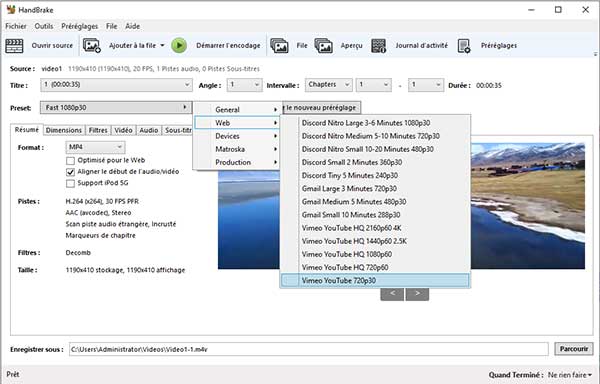Expand the Ajouter à la file dropdown arrow
The width and height of the screenshot is (600, 384).
point(162,46)
